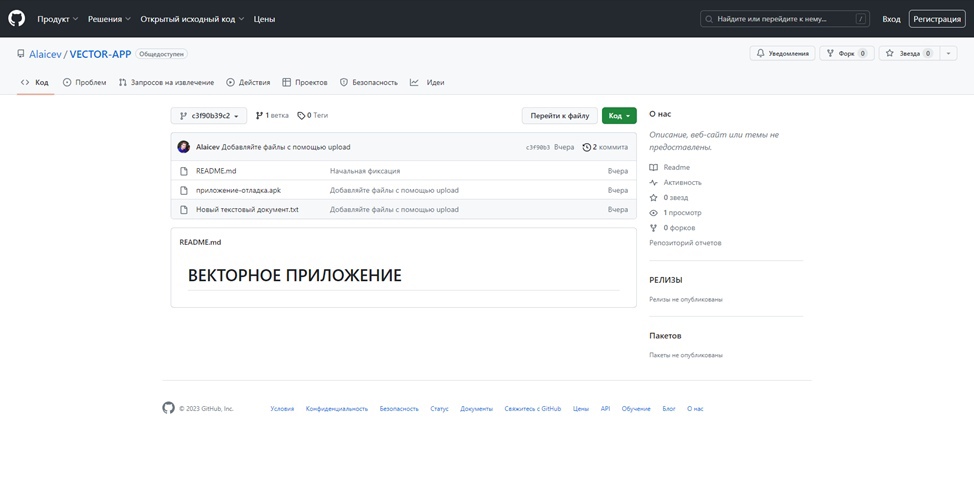The height and width of the screenshot is (502, 974).
Task: Click the Alaicev avatar in commit row
Action: pos(183,147)
